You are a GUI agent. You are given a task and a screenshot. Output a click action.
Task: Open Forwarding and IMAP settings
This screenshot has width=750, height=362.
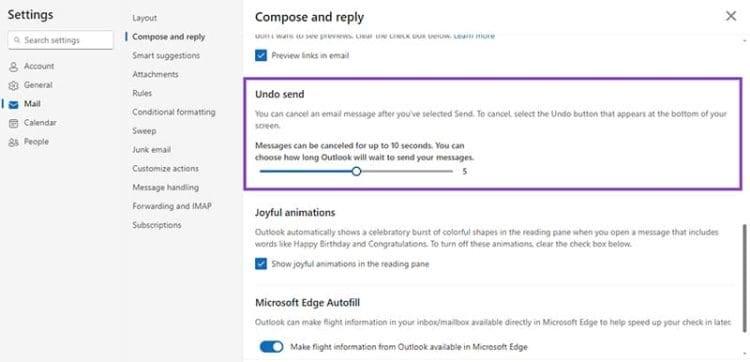tap(172, 206)
